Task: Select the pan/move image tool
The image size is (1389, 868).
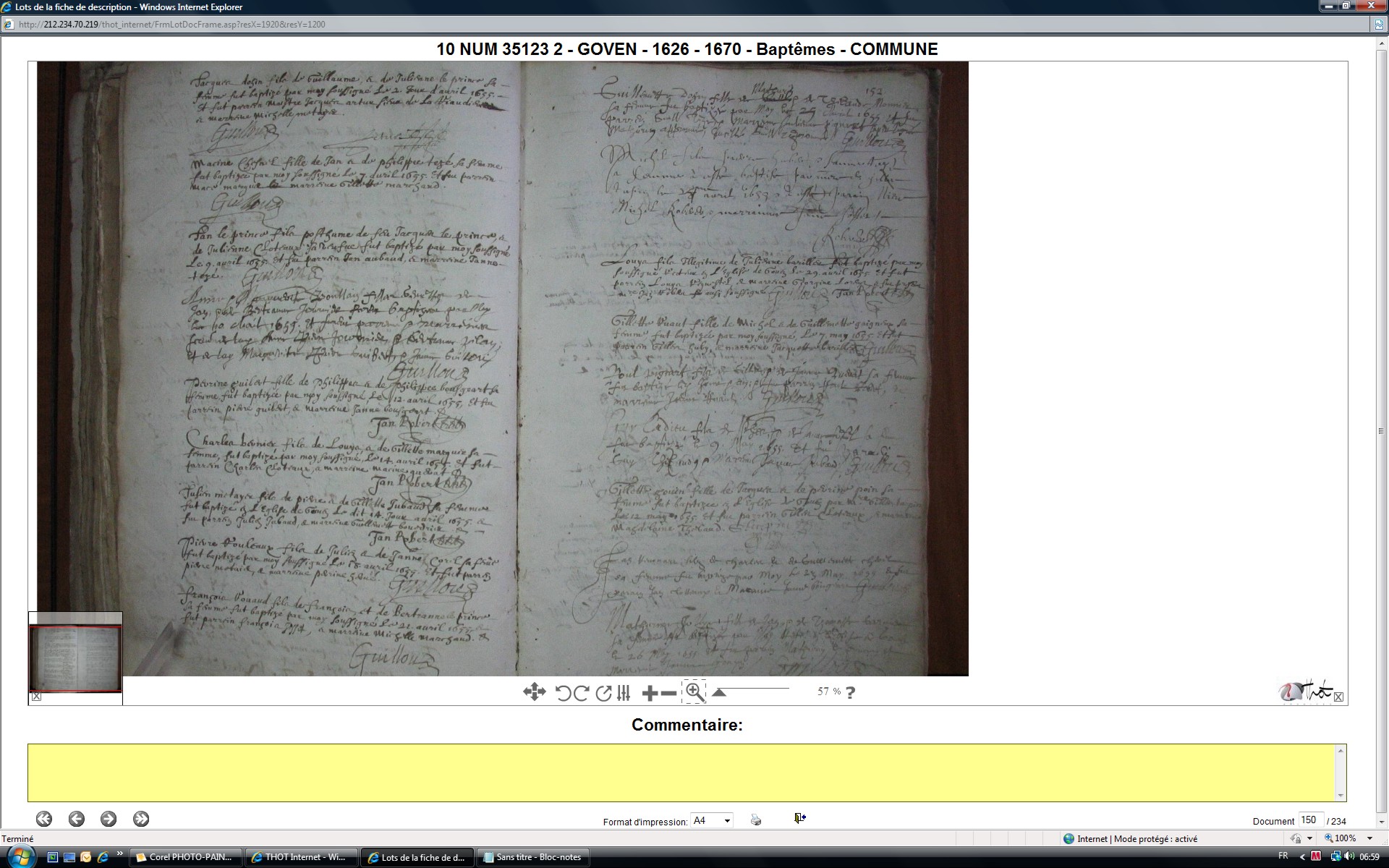Action: point(534,692)
